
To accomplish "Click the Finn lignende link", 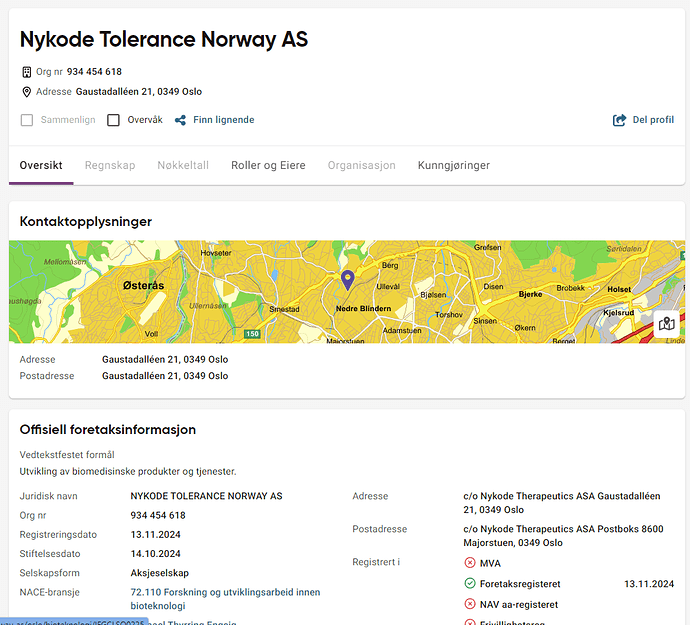I will (224, 120).
